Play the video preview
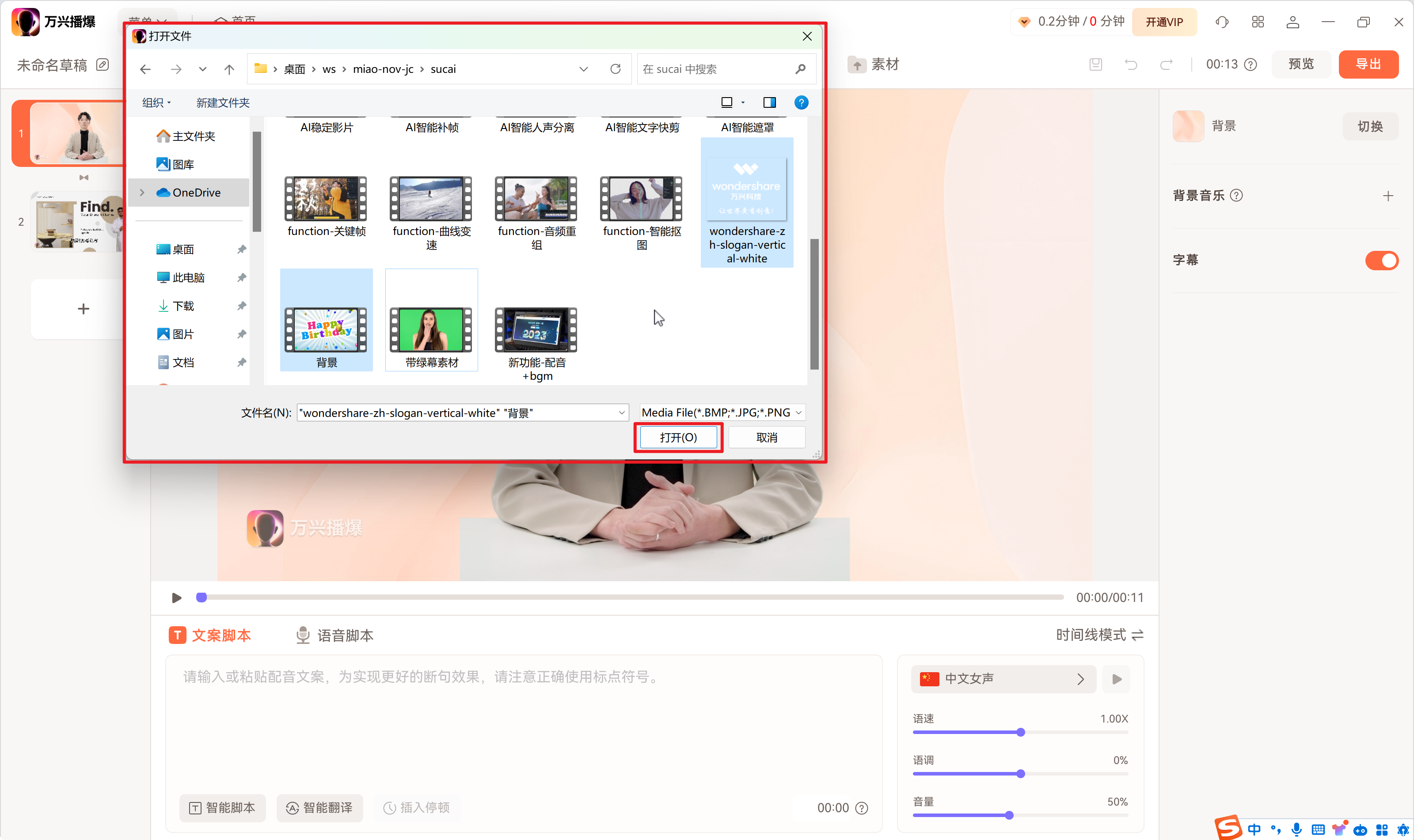The height and width of the screenshot is (840, 1414). (x=176, y=598)
